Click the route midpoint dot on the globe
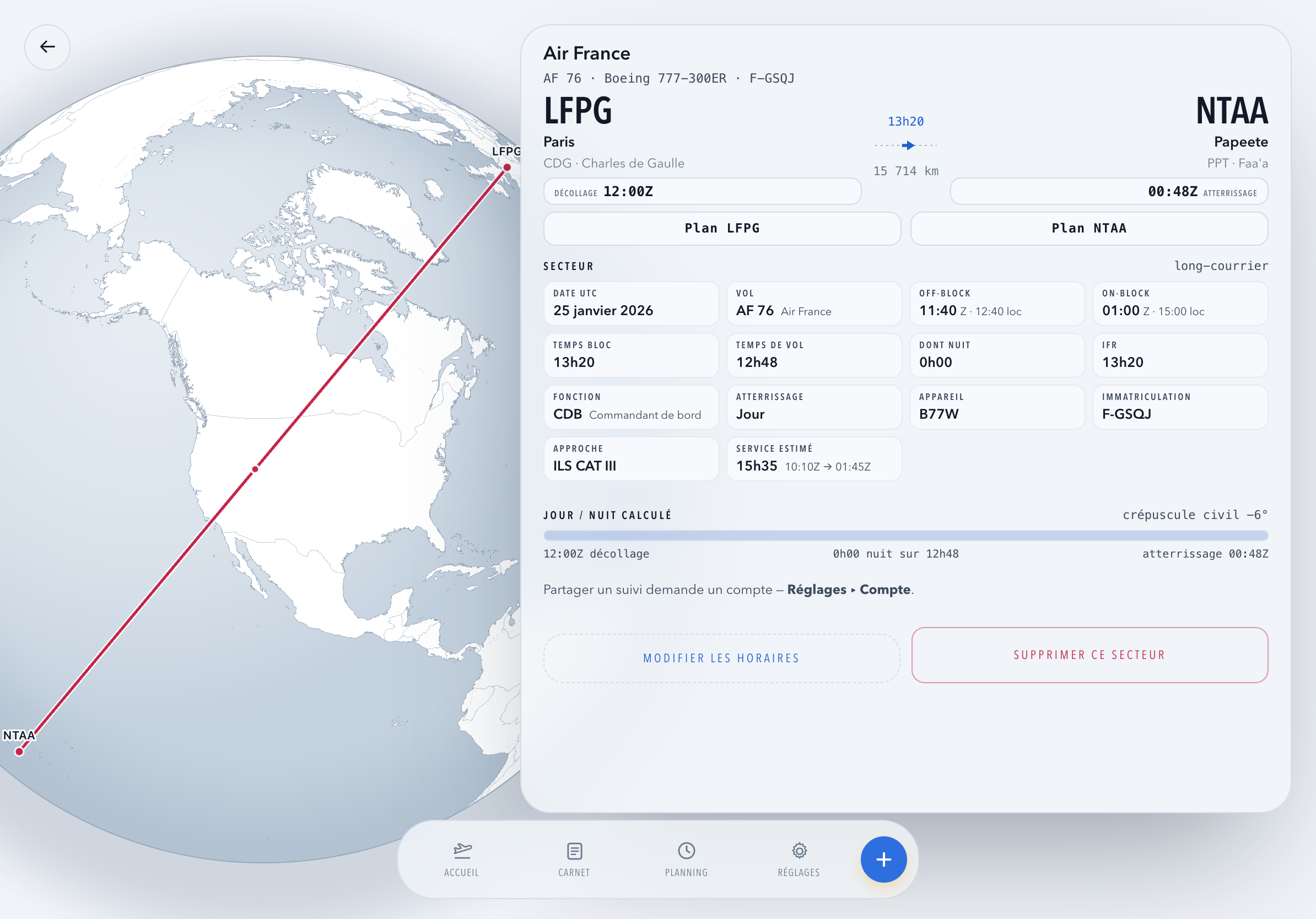Viewport: 1316px width, 919px height. (x=255, y=469)
